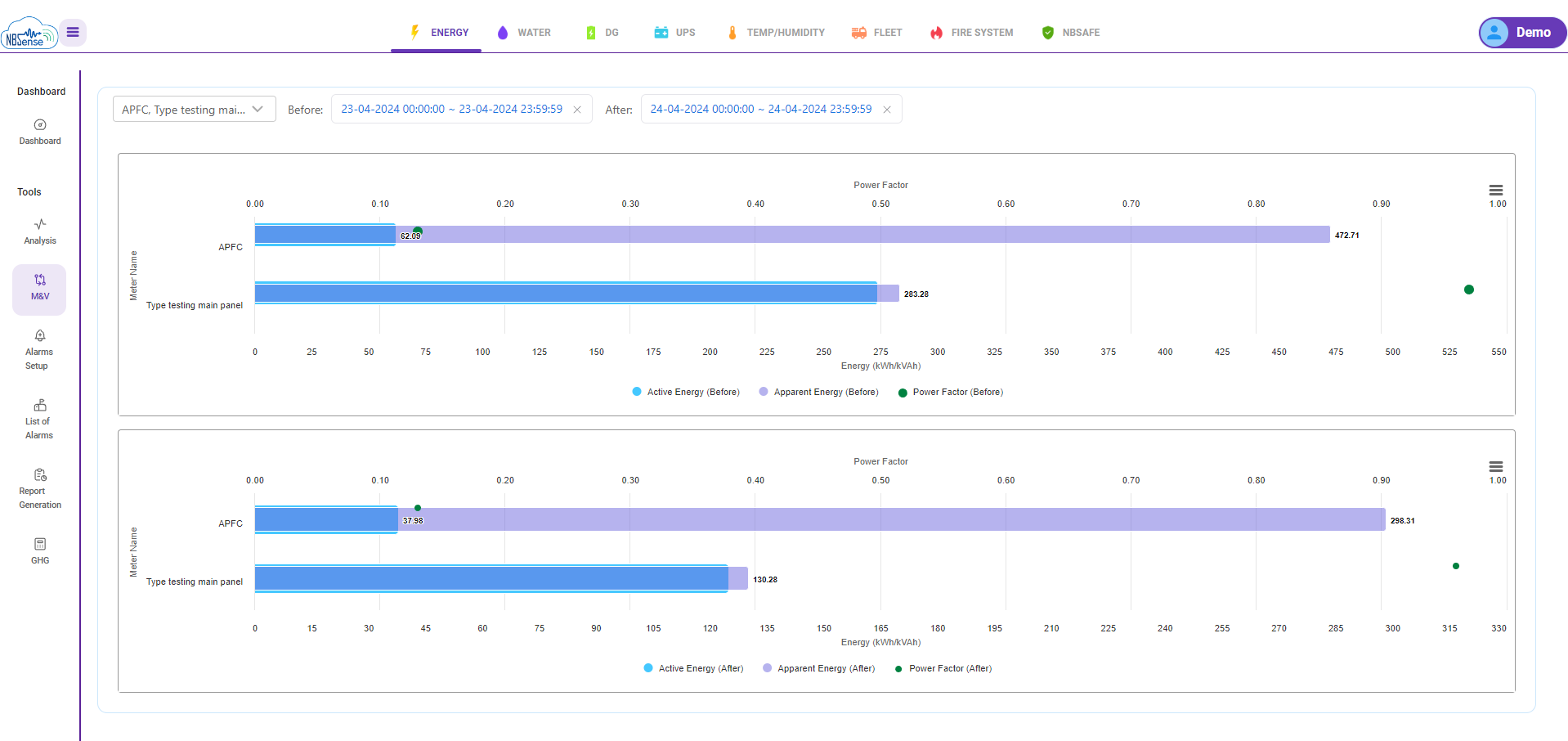Click the DG battery icon
Viewport: 1568px width, 741px height.
(x=590, y=33)
